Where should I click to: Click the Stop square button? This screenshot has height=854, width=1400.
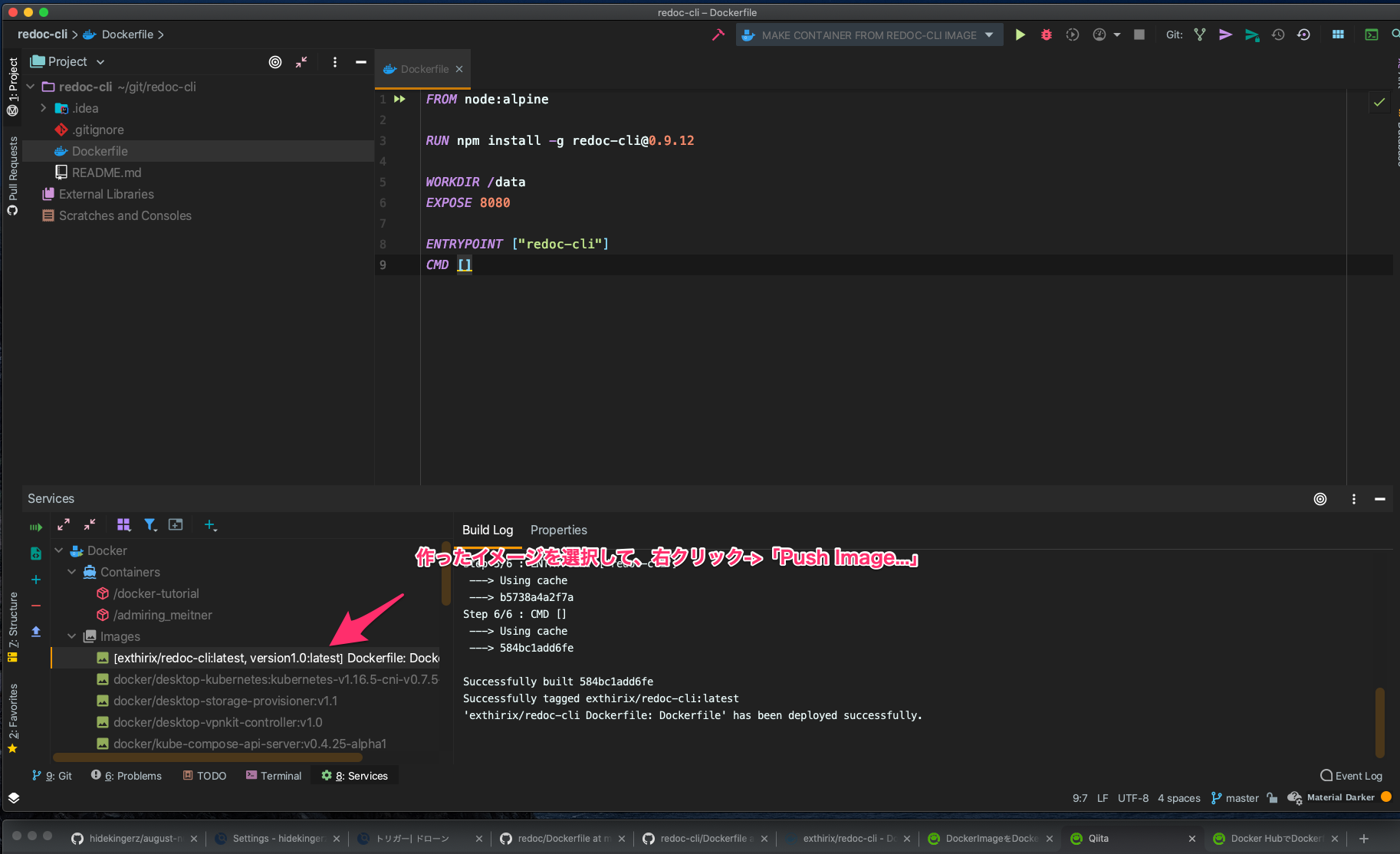1139,34
